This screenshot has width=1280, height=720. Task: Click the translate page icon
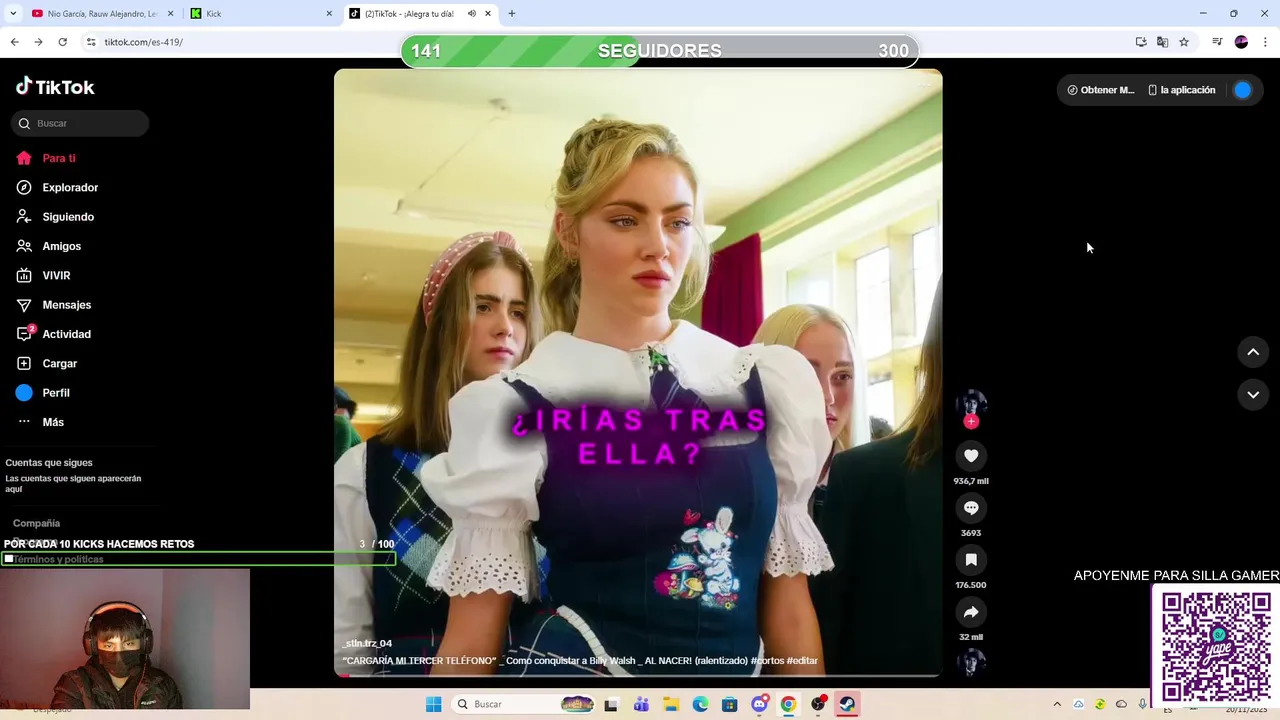pos(1162,42)
